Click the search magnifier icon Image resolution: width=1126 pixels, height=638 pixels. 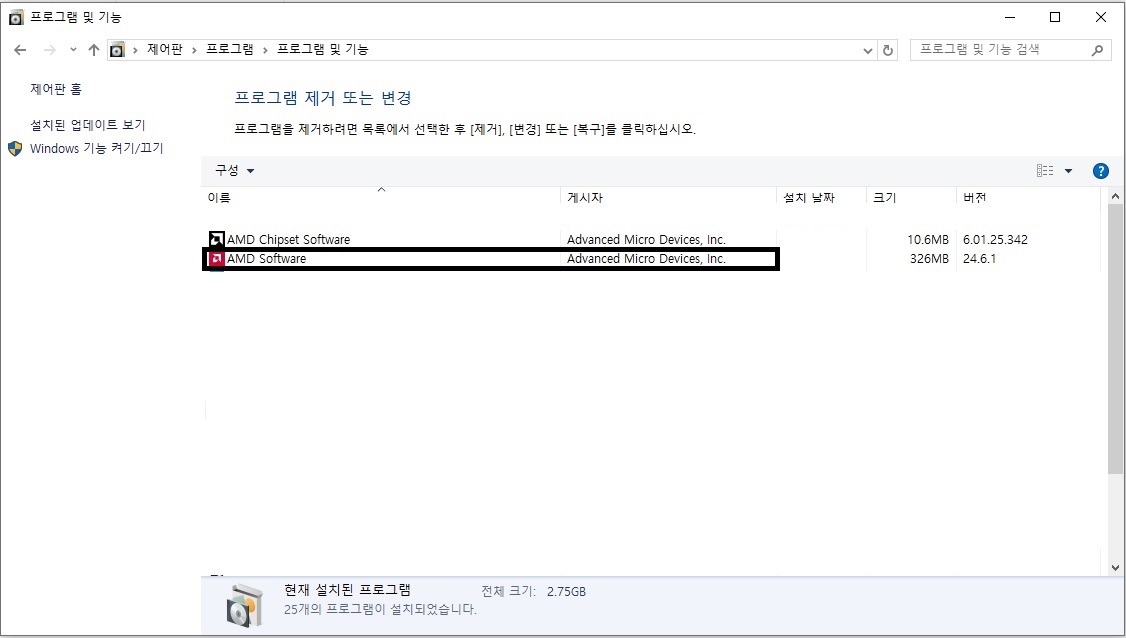1097,50
